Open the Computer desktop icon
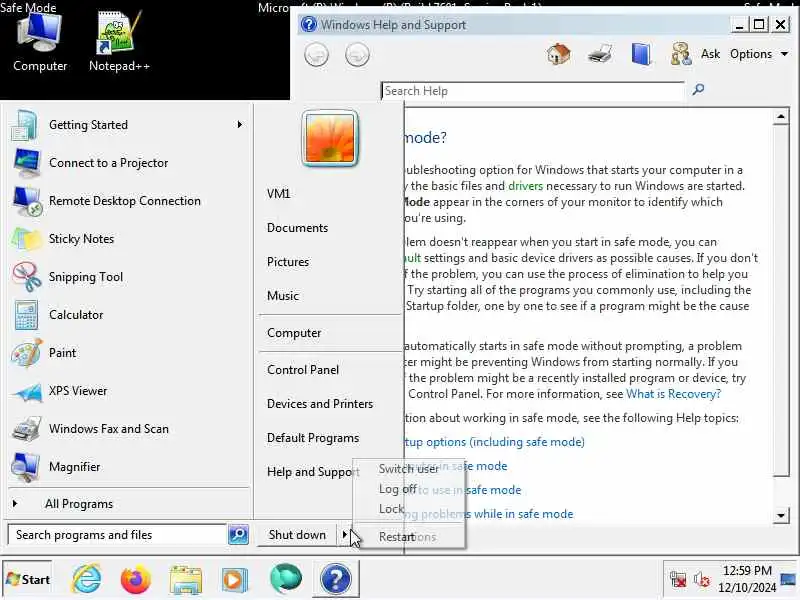This screenshot has height=600, width=800. tap(39, 42)
